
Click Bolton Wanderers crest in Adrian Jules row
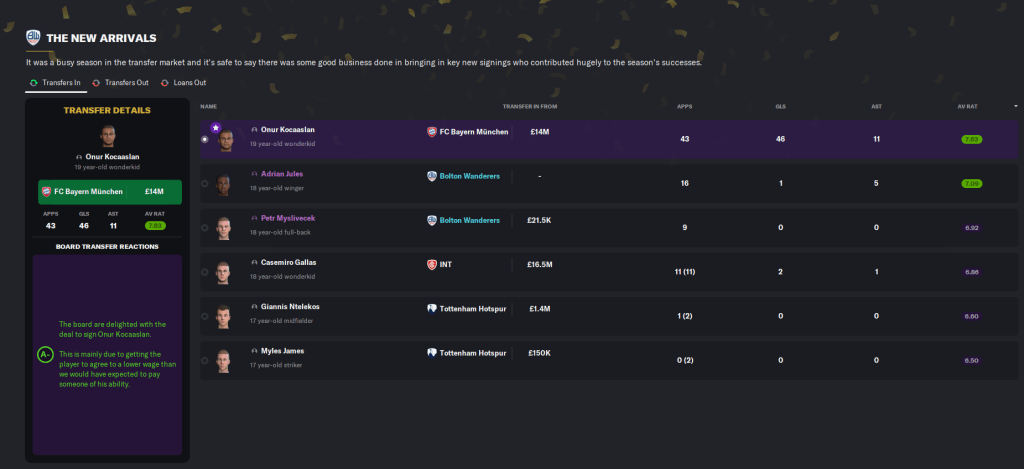click(x=432, y=176)
